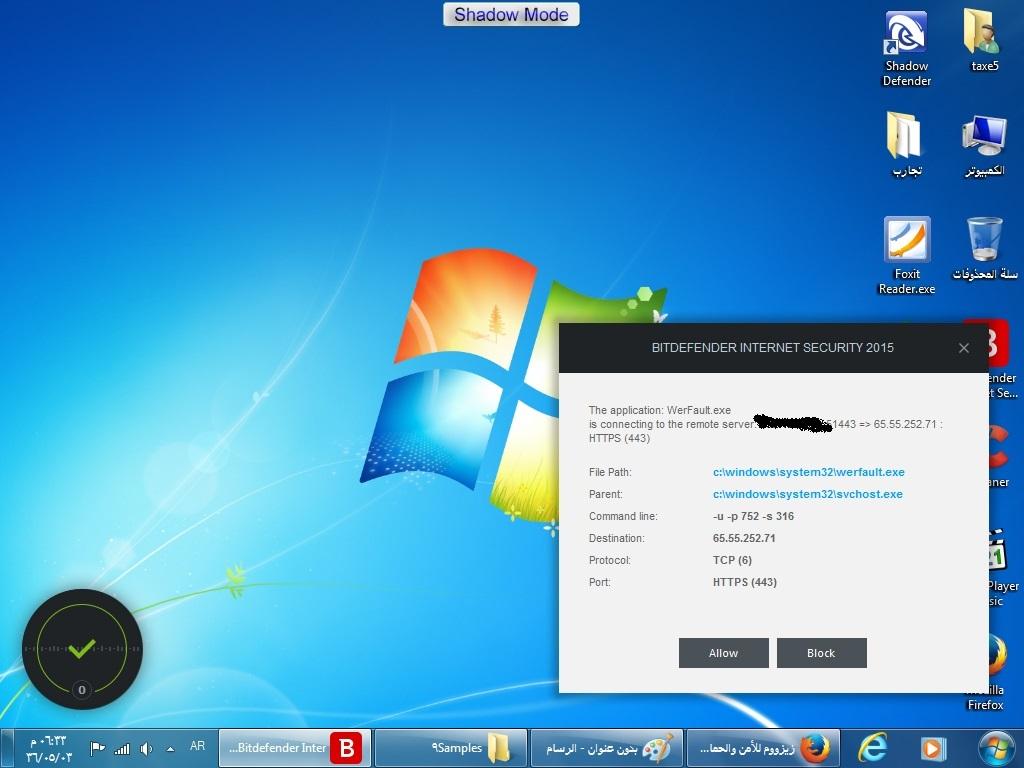
Task: Click the Bitdefender security widget checkmark
Action: [82, 648]
